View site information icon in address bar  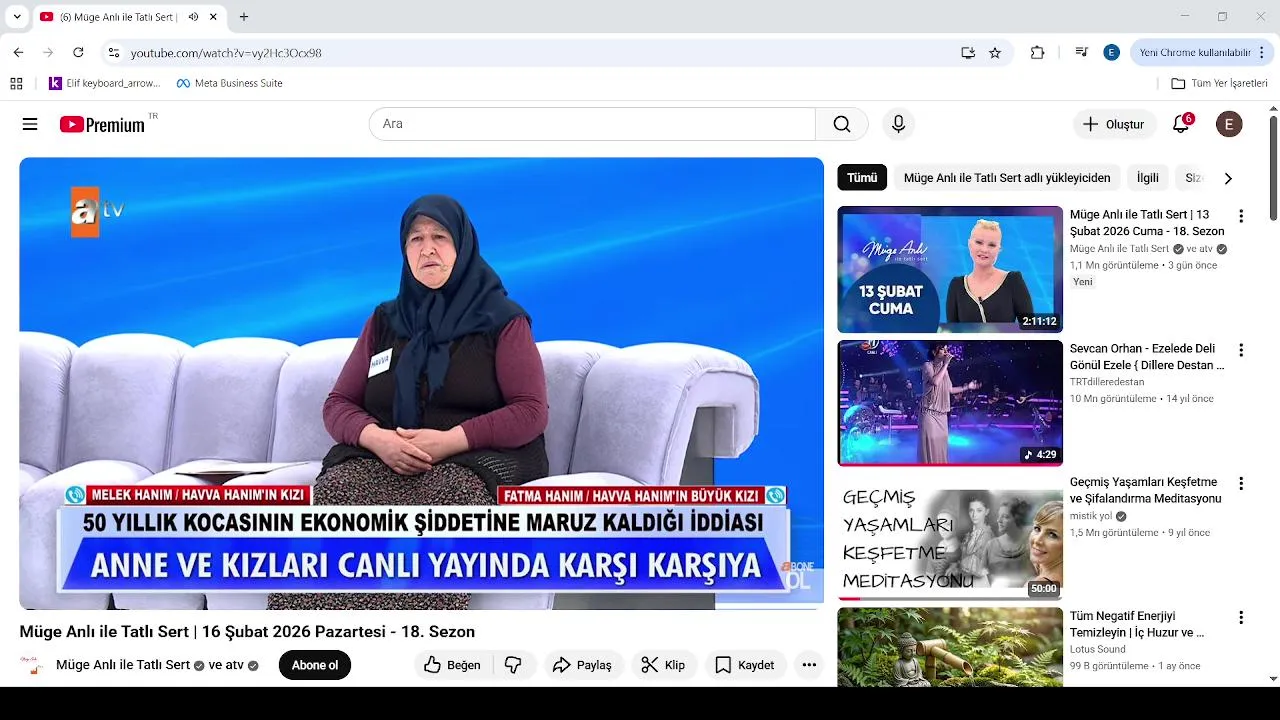(x=114, y=52)
